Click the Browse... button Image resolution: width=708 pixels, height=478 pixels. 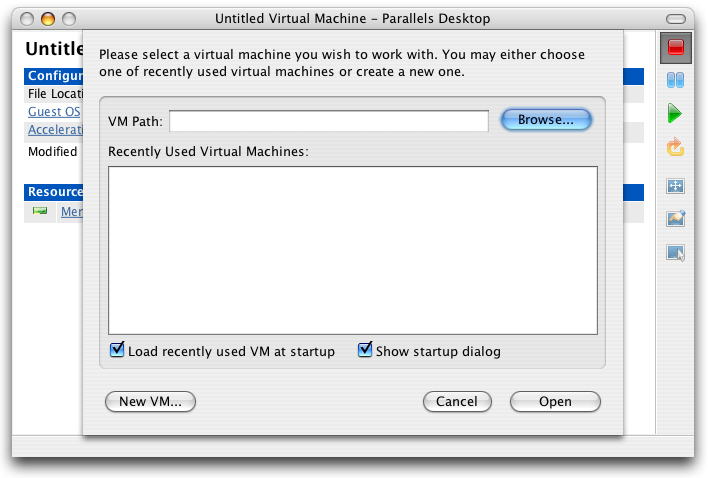(x=546, y=120)
